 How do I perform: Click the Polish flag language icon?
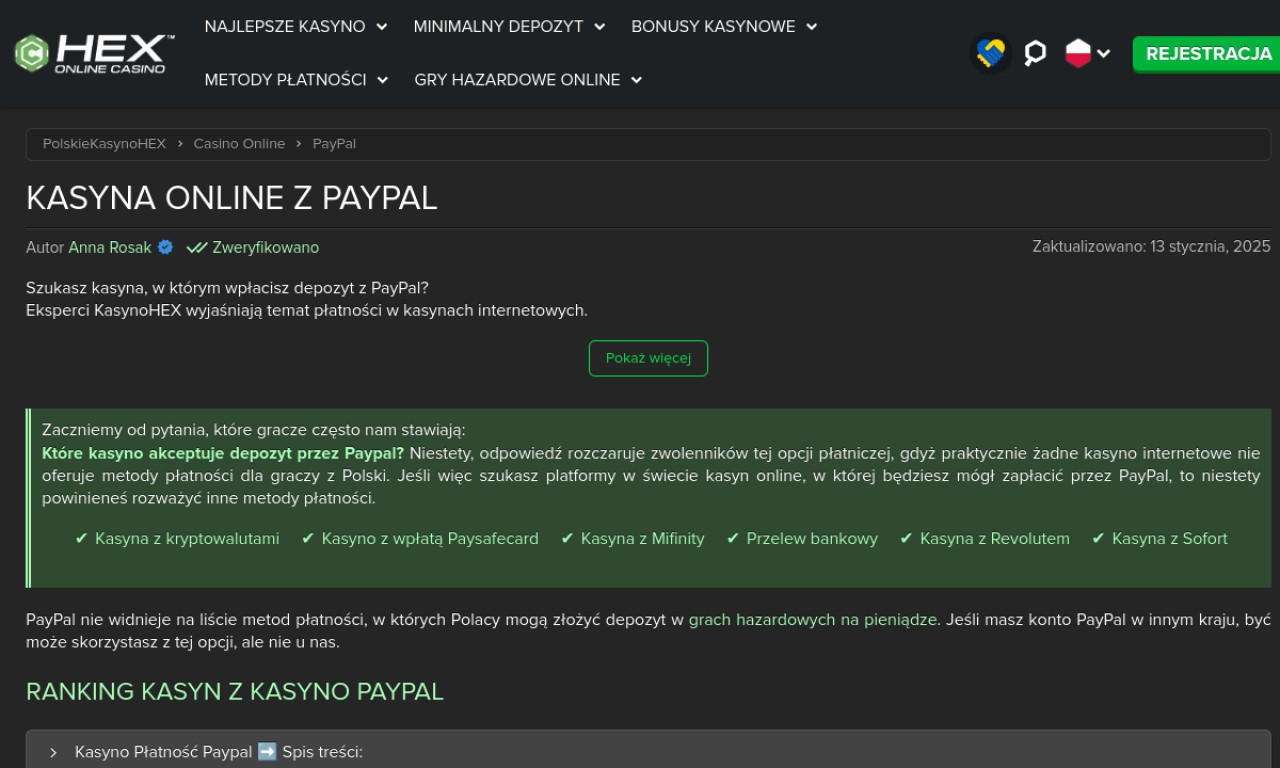point(1078,53)
